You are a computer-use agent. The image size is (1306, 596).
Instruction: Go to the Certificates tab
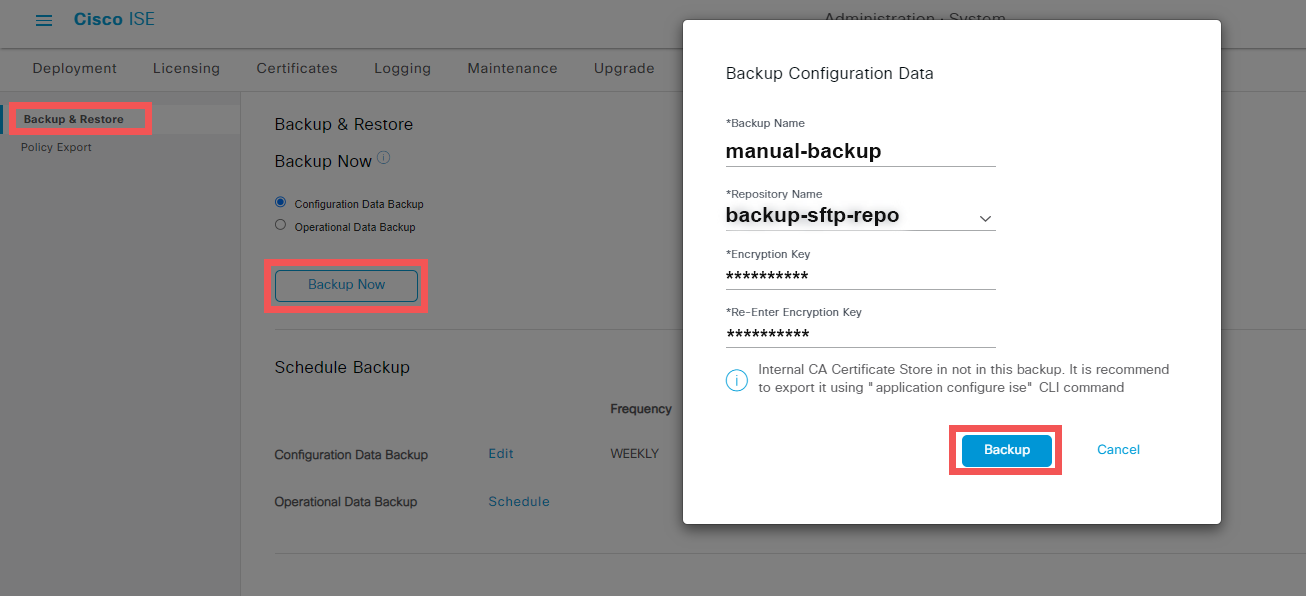297,69
